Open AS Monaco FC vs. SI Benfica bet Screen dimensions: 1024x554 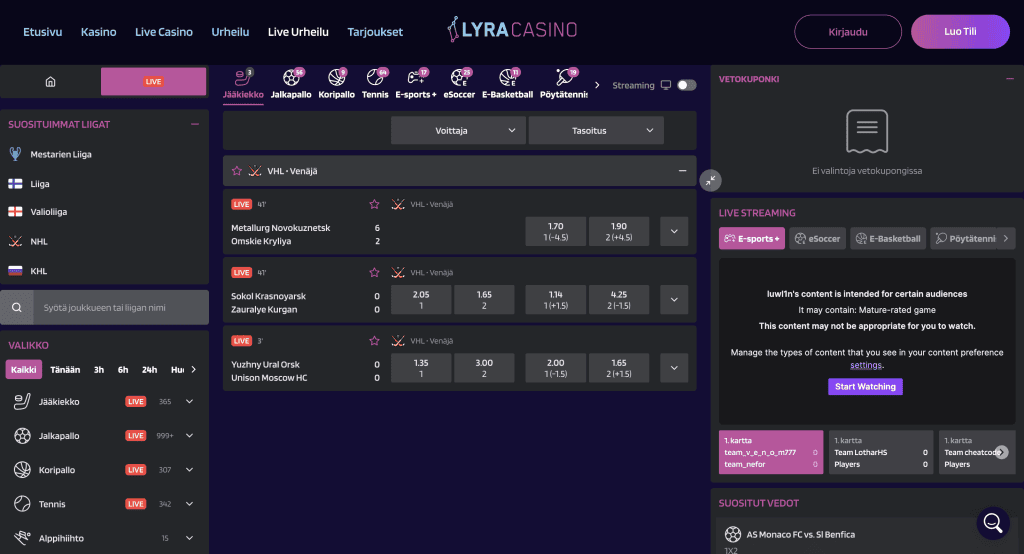click(801, 534)
